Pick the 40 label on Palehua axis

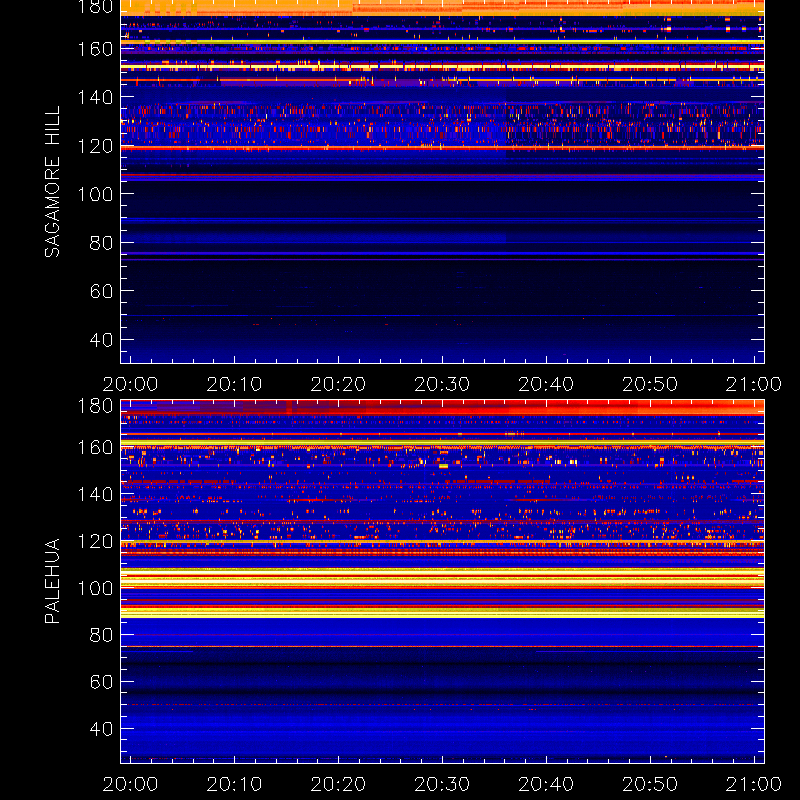(x=101, y=729)
